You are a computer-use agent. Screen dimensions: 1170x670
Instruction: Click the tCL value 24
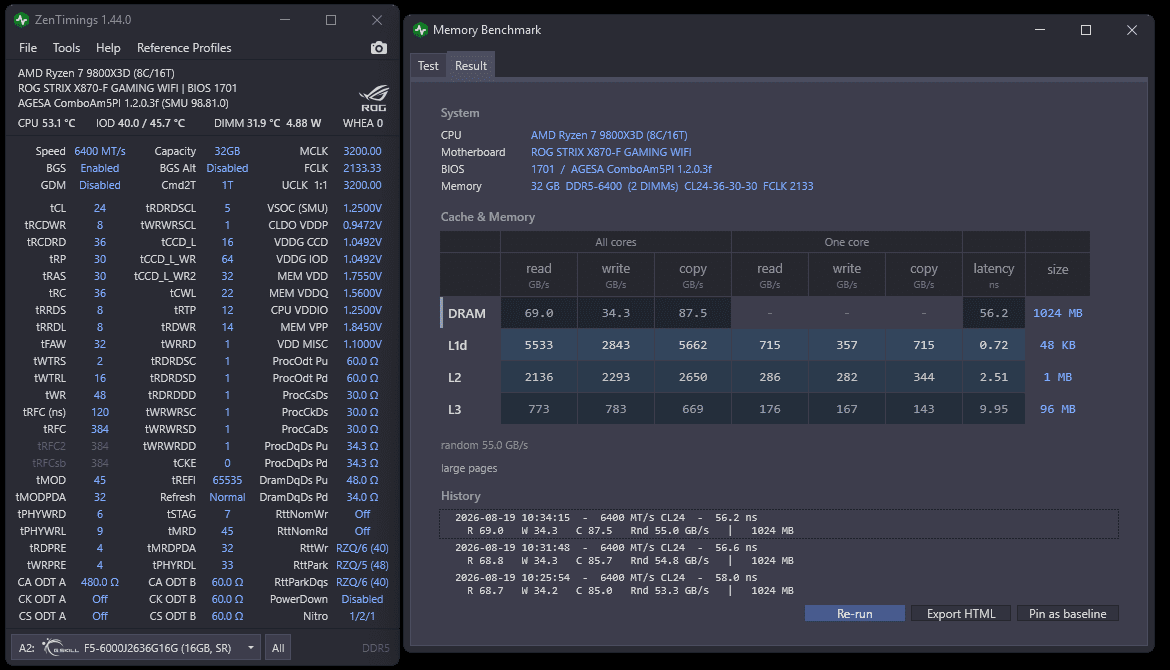[x=100, y=208]
